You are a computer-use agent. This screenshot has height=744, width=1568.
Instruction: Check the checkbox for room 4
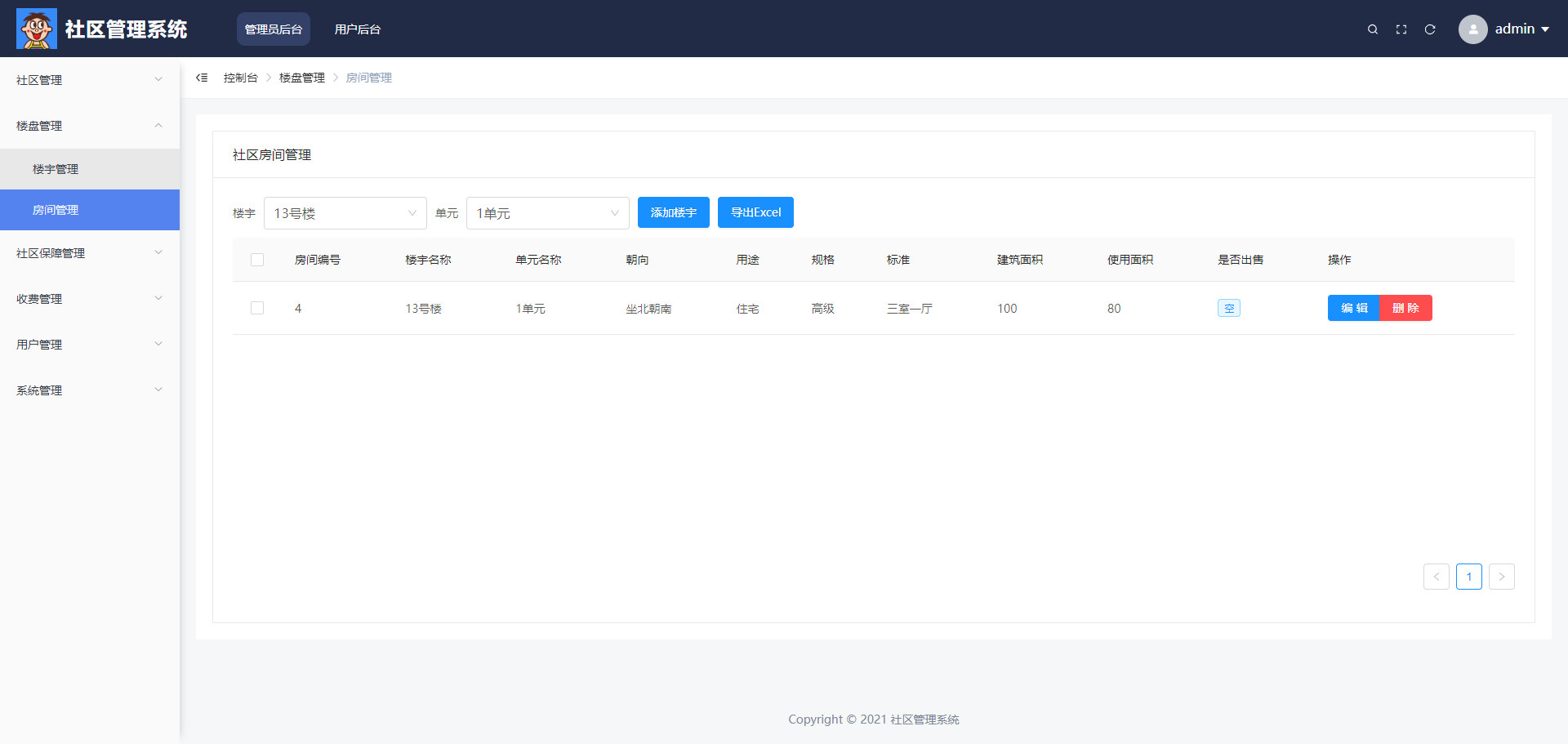click(257, 308)
